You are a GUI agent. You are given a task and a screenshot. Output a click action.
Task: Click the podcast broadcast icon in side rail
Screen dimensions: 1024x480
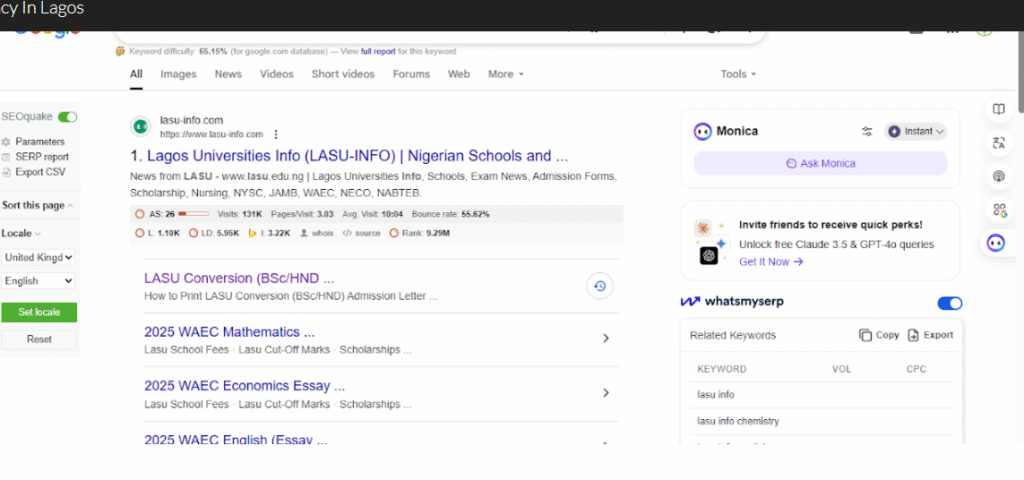(999, 176)
